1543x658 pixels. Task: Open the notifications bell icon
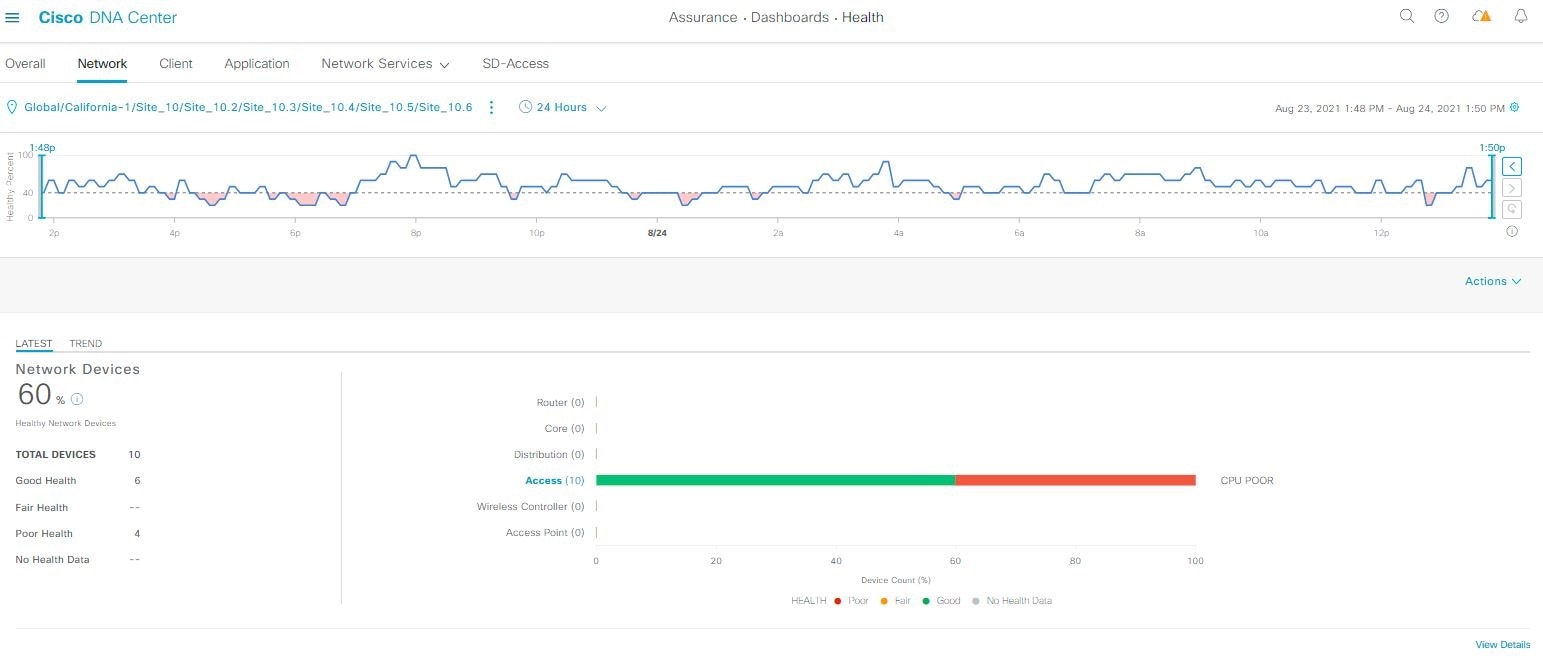(1521, 16)
